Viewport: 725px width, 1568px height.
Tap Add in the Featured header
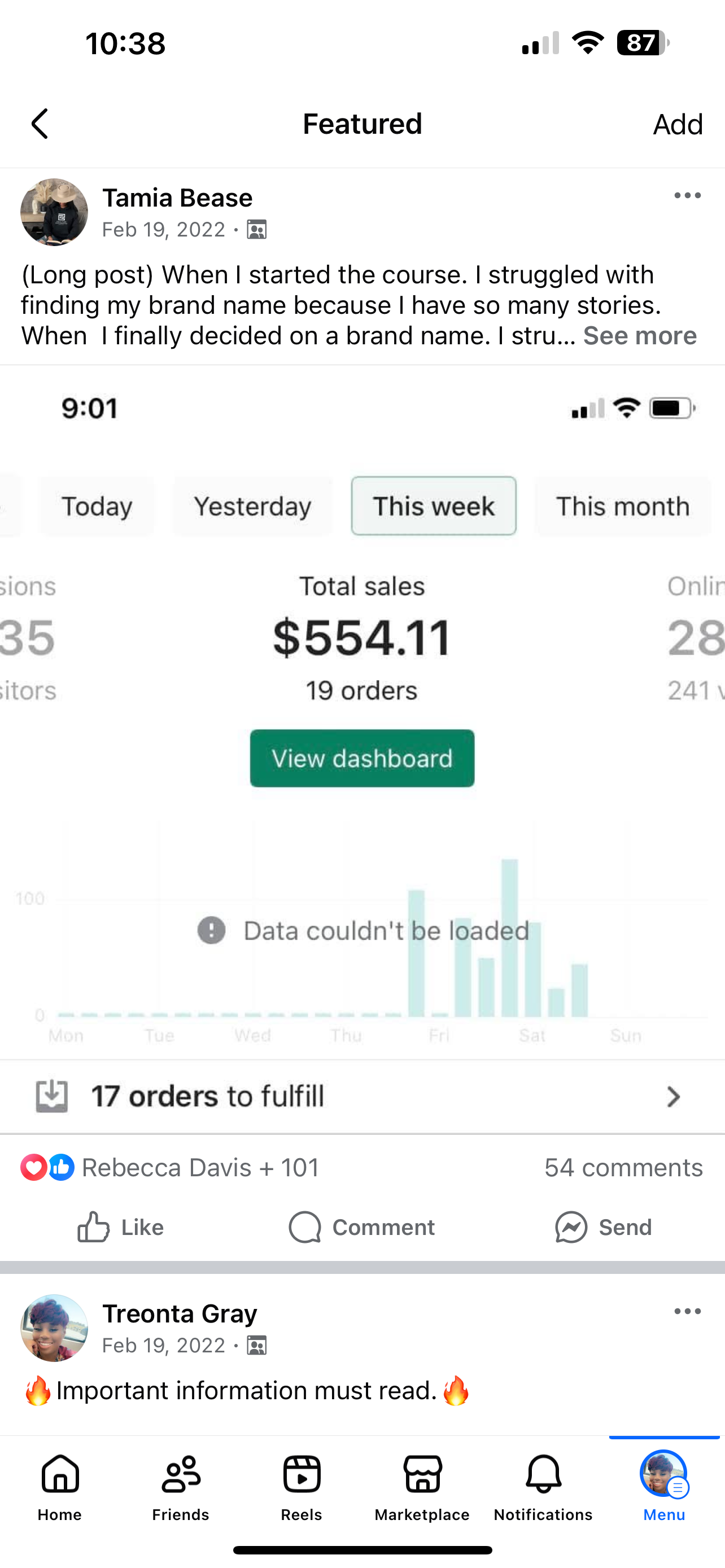click(678, 124)
